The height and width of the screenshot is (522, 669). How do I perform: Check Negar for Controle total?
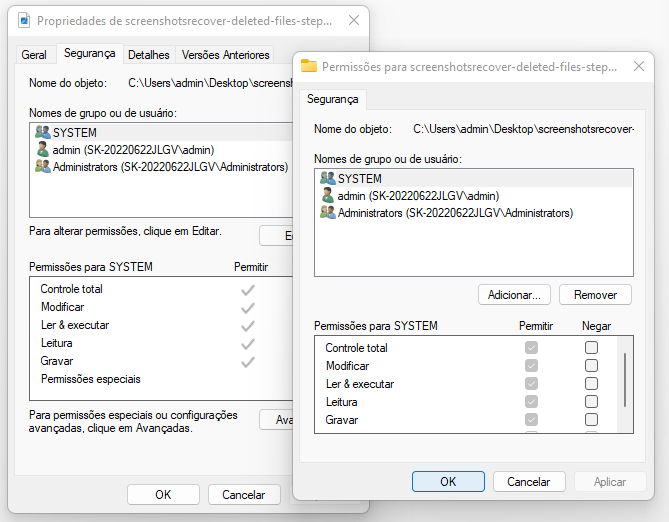[x=592, y=348]
